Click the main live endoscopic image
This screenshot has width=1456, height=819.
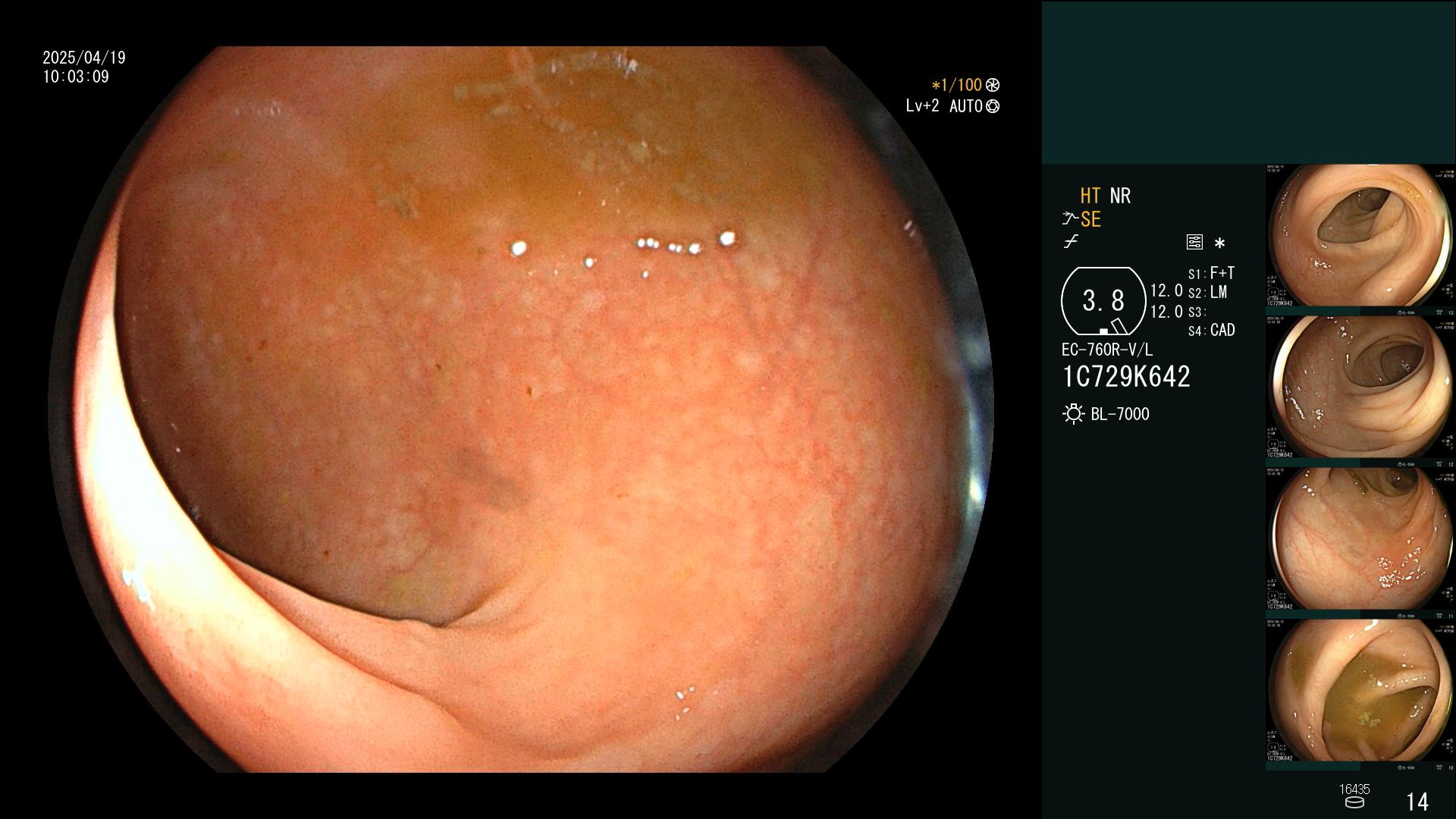pyautogui.click(x=520, y=409)
